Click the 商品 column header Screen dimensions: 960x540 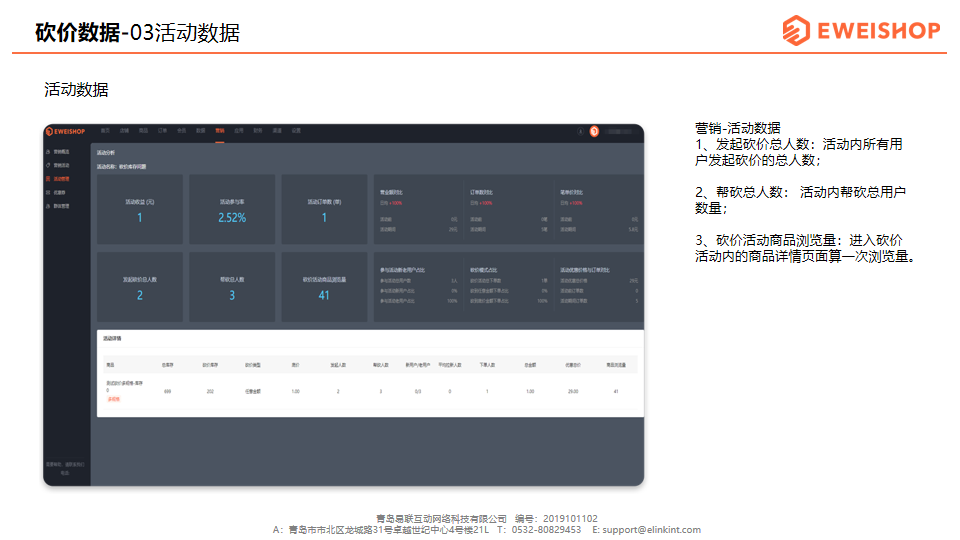click(110, 365)
